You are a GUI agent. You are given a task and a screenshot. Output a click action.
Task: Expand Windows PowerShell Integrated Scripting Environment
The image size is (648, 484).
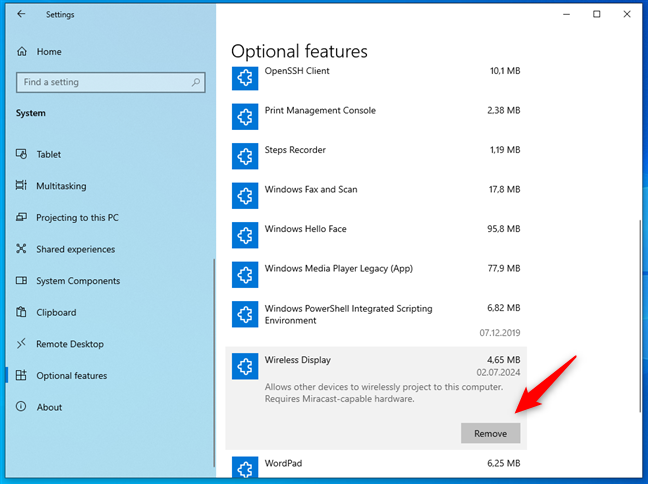point(376,320)
